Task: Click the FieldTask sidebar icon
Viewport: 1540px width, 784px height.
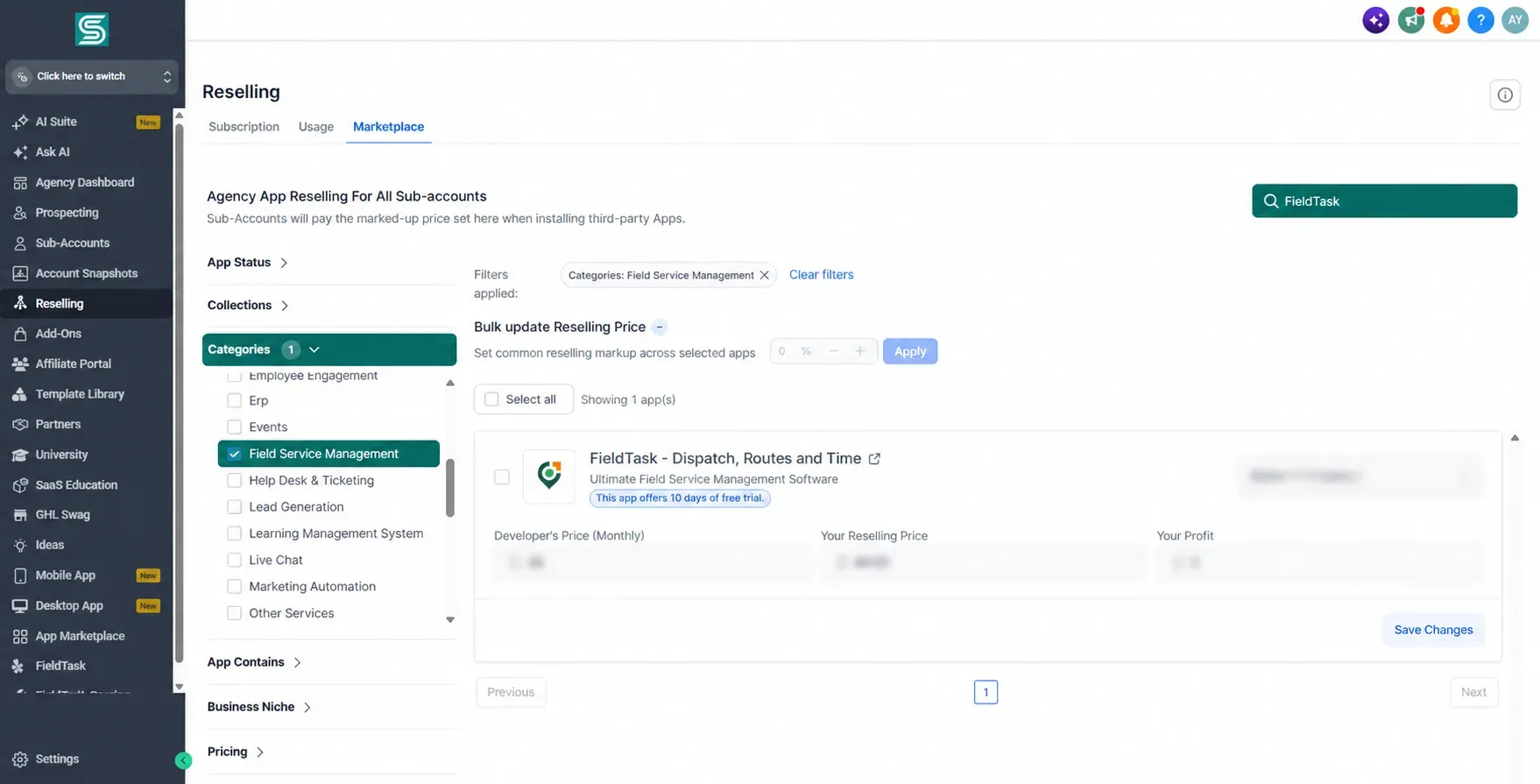Action: [20, 666]
